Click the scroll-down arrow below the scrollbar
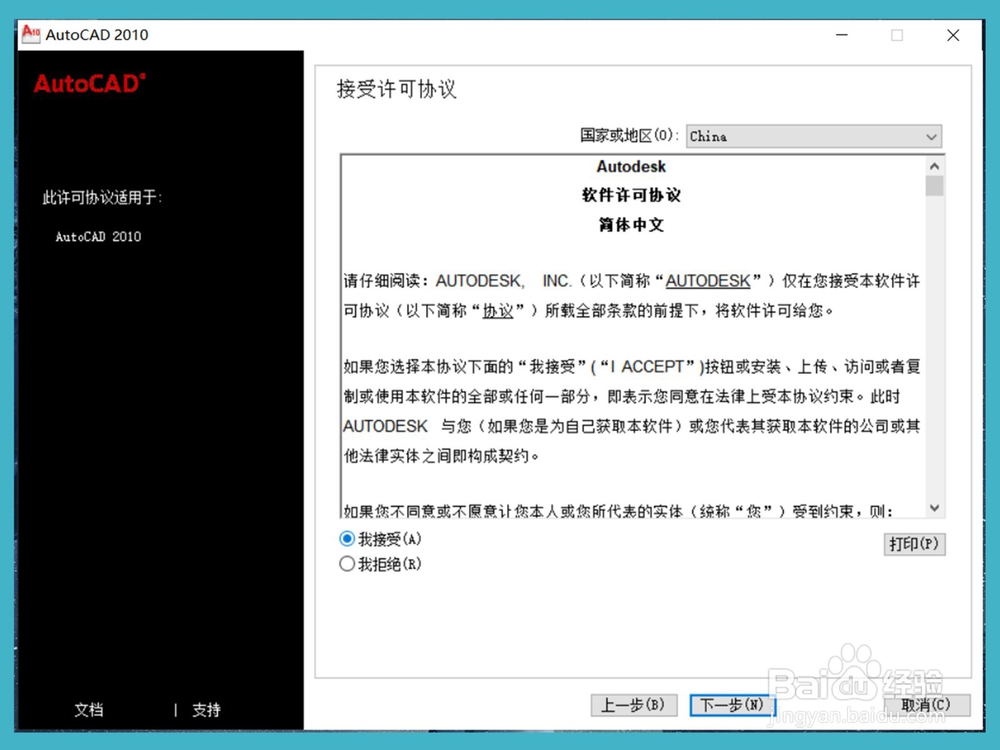Image resolution: width=1000 pixels, height=750 pixels. (935, 508)
